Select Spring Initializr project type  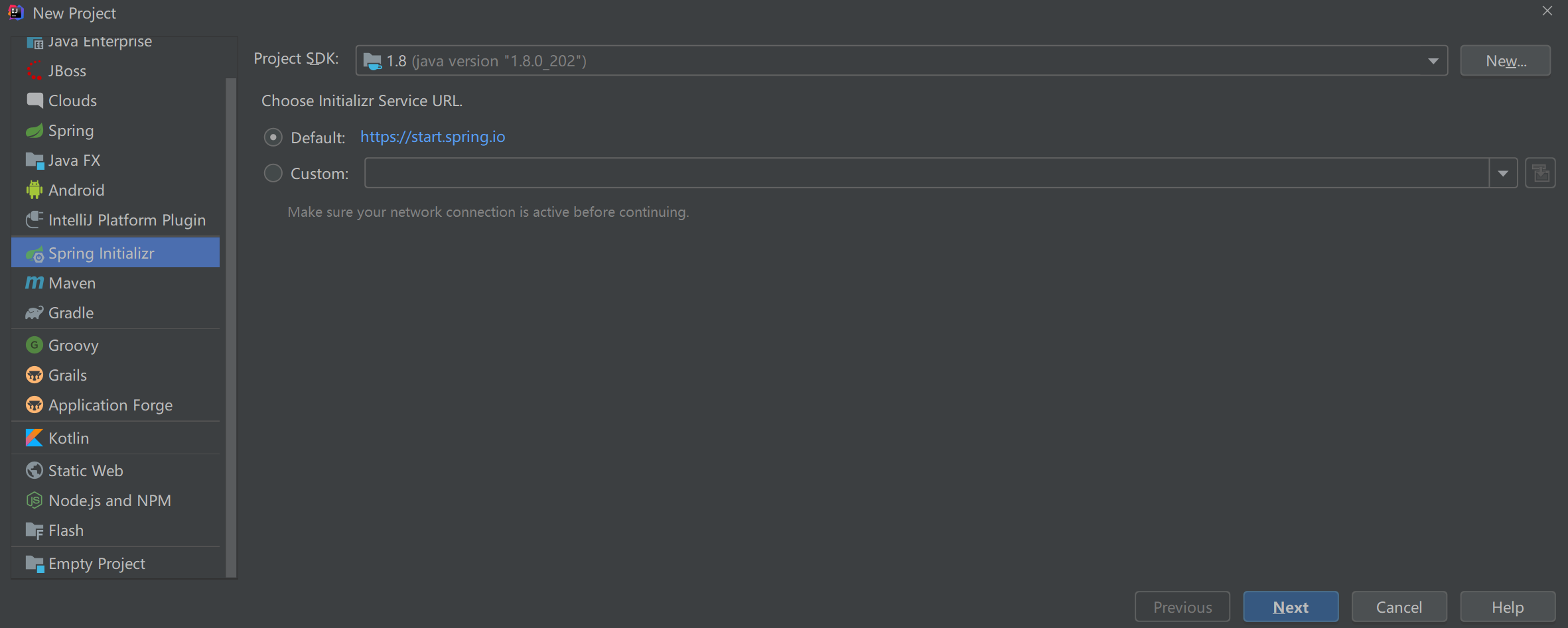pyautogui.click(x=101, y=253)
